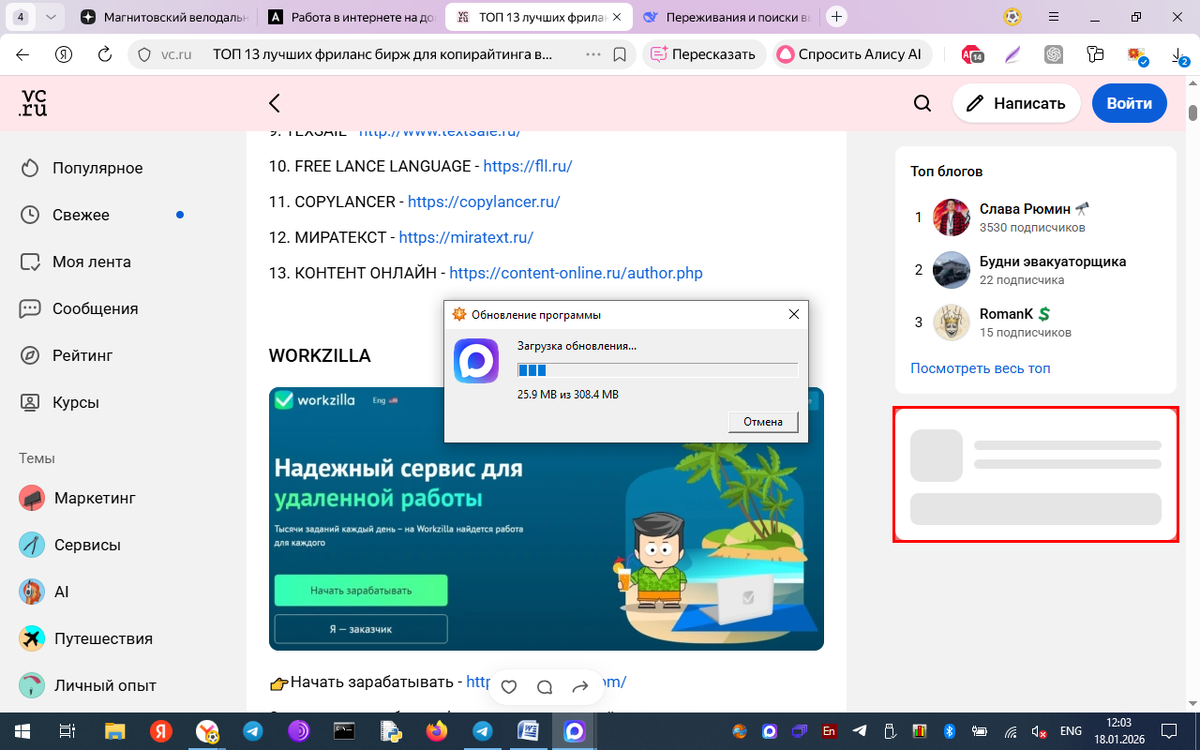Click Я — заказчик on Workzilla banner
The height and width of the screenshot is (750, 1200).
pyautogui.click(x=361, y=629)
